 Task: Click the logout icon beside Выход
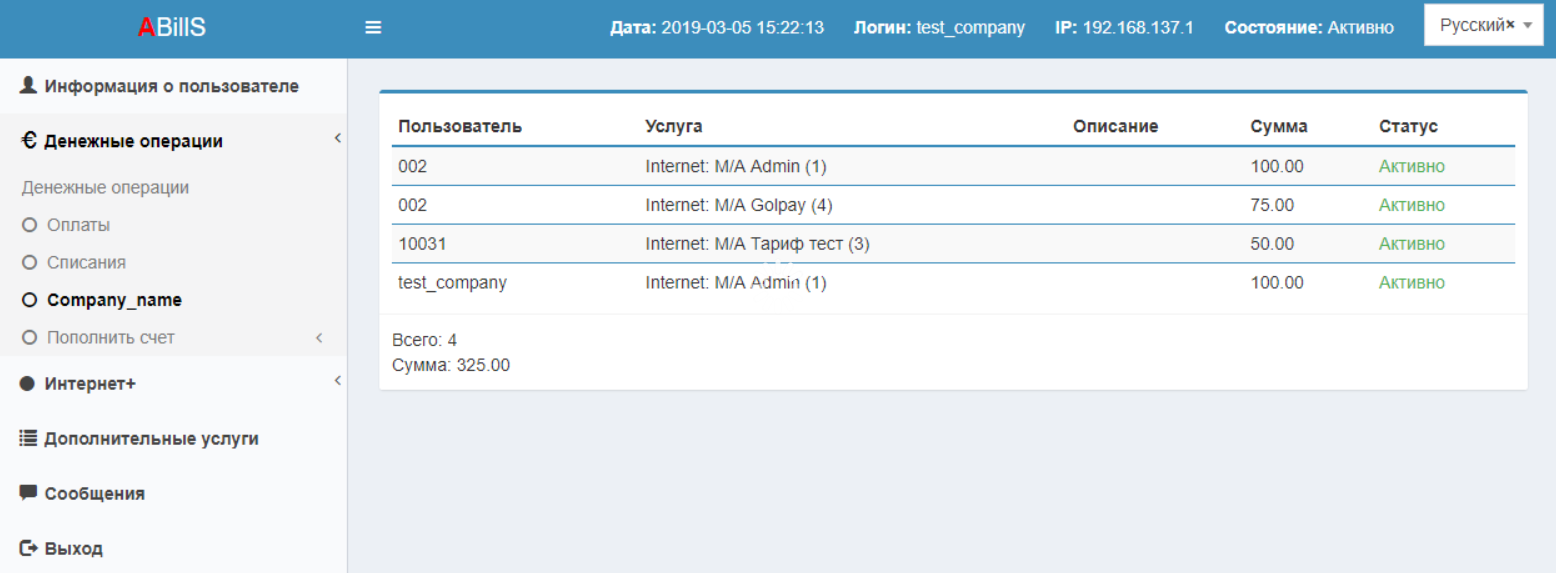28,548
